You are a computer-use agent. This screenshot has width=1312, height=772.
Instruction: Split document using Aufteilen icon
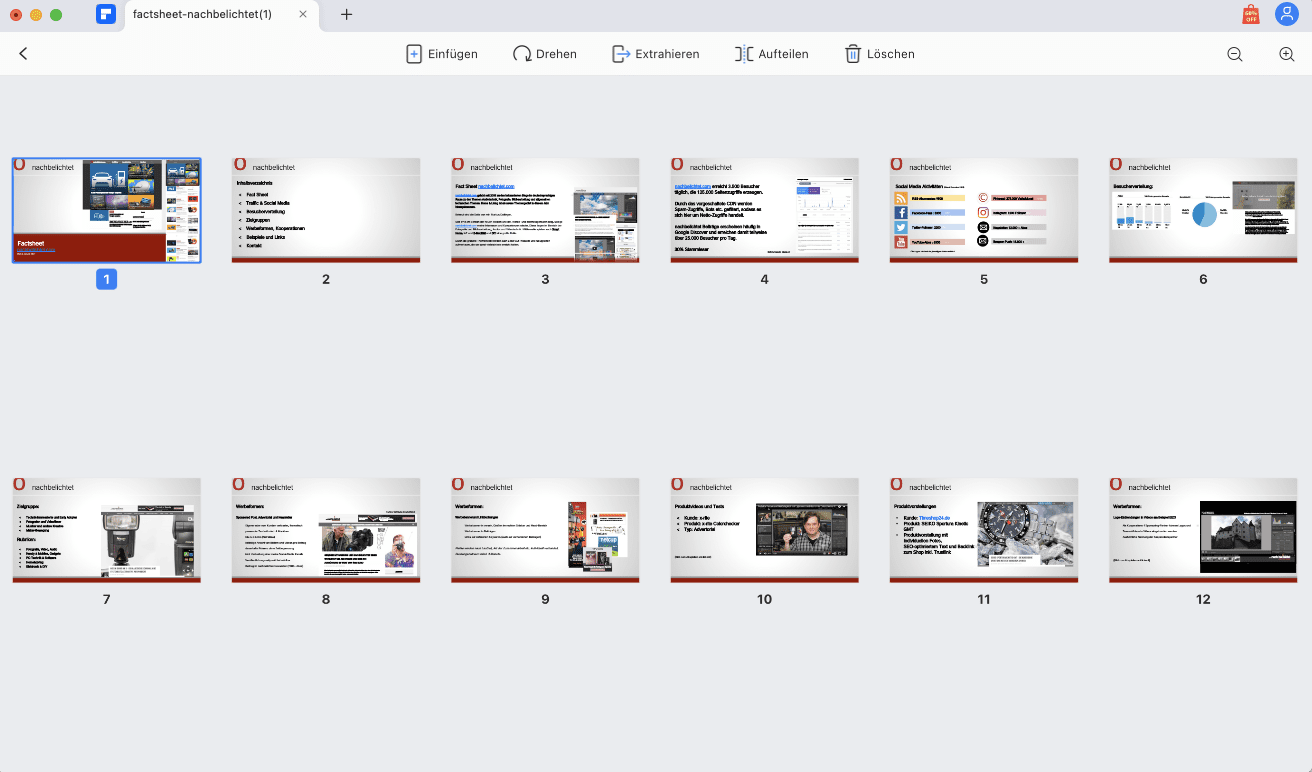[744, 54]
